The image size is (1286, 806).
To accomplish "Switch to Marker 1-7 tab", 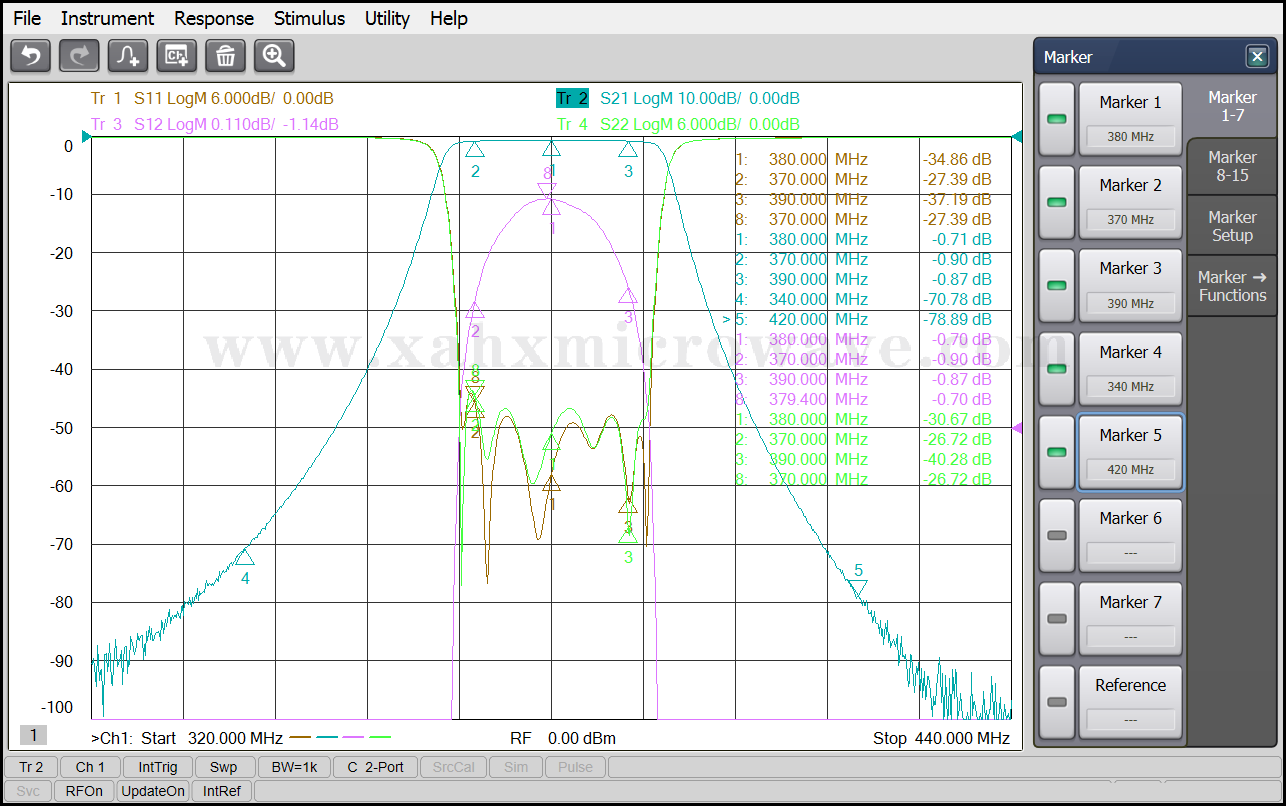I will point(1232,106).
